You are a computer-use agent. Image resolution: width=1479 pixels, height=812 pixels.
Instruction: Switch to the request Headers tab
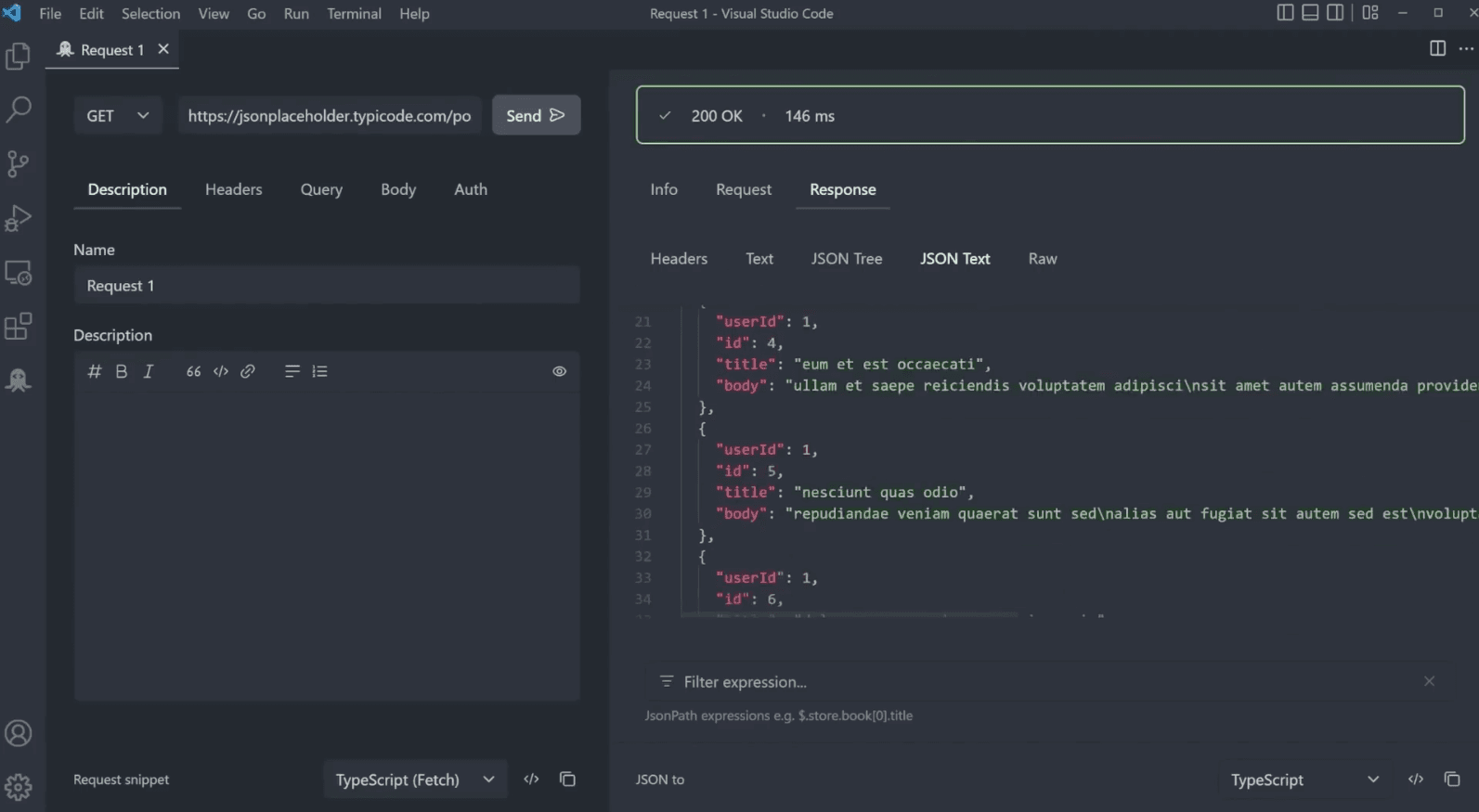[x=234, y=189]
